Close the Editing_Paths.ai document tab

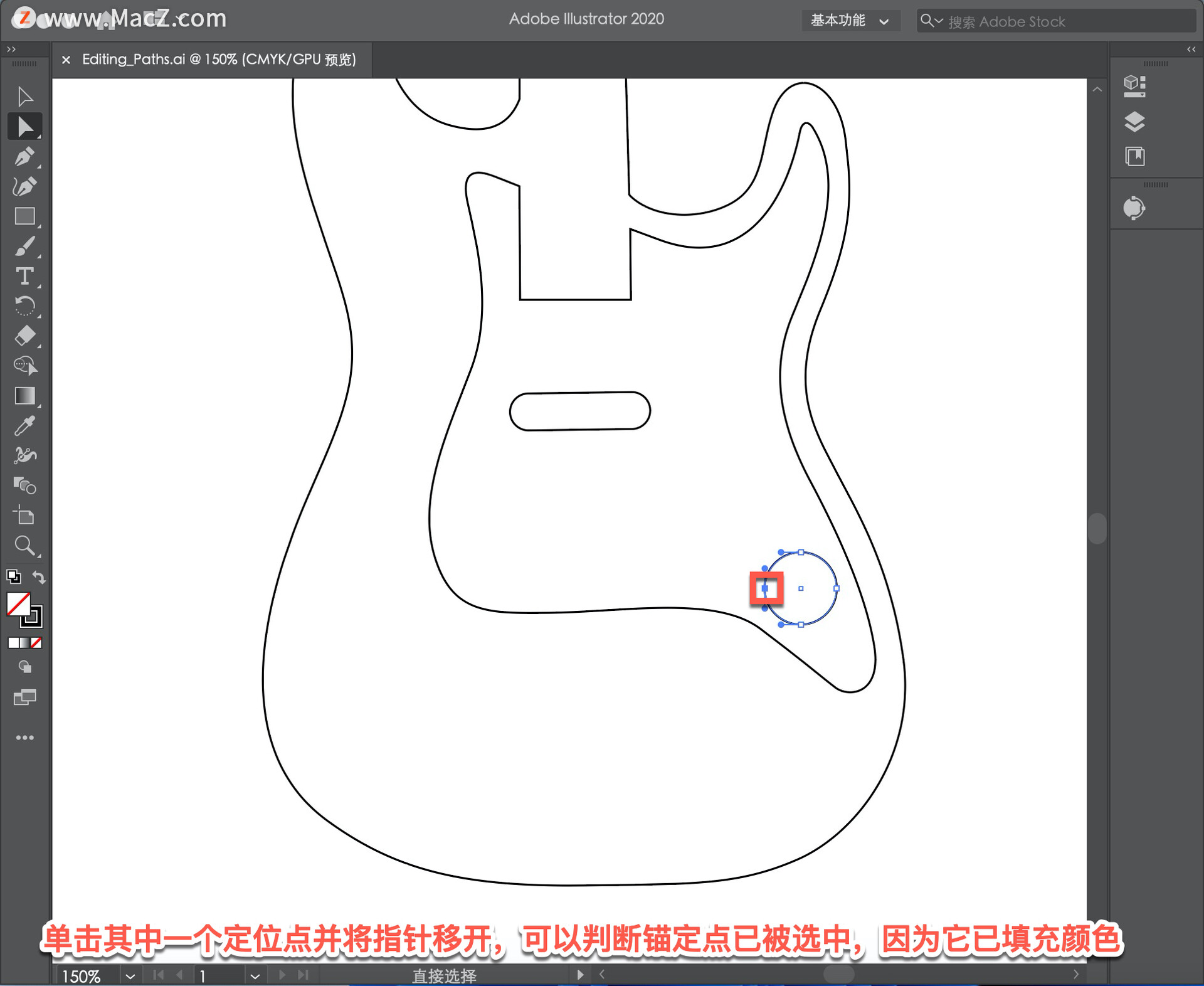click(x=66, y=60)
